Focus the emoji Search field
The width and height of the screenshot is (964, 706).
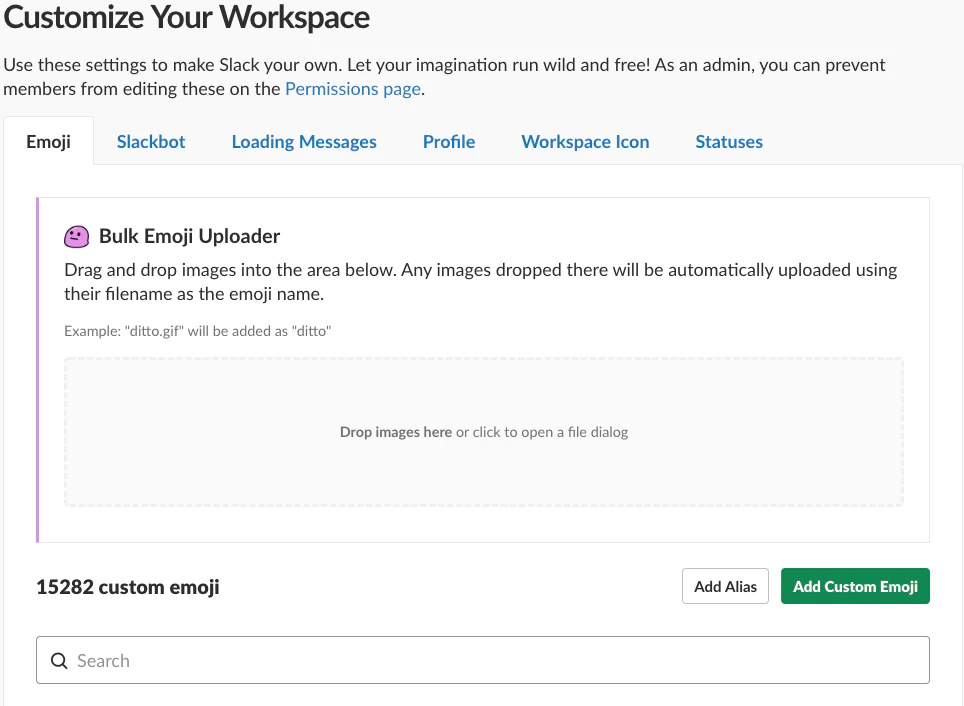click(x=483, y=660)
